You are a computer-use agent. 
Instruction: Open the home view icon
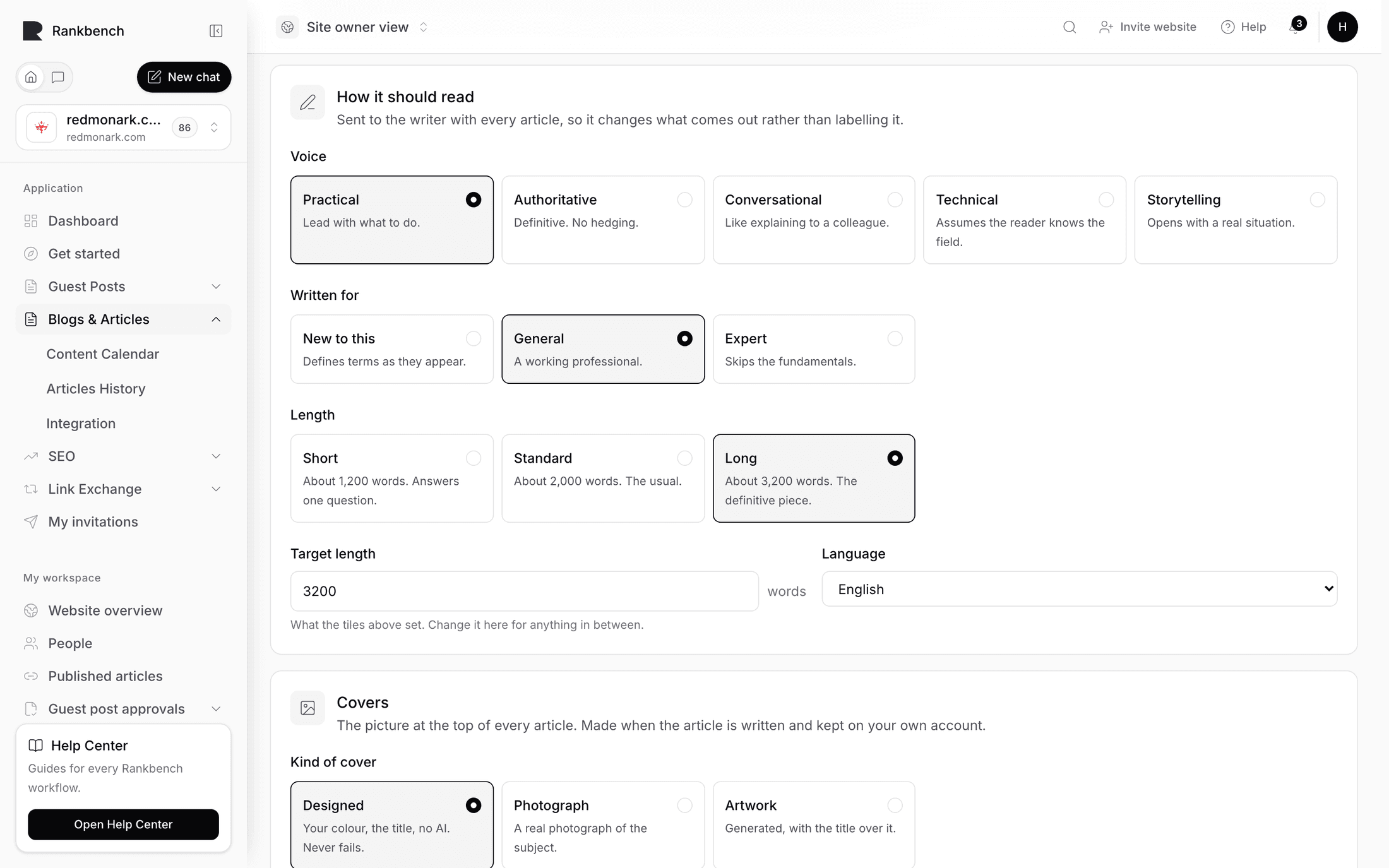click(31, 77)
